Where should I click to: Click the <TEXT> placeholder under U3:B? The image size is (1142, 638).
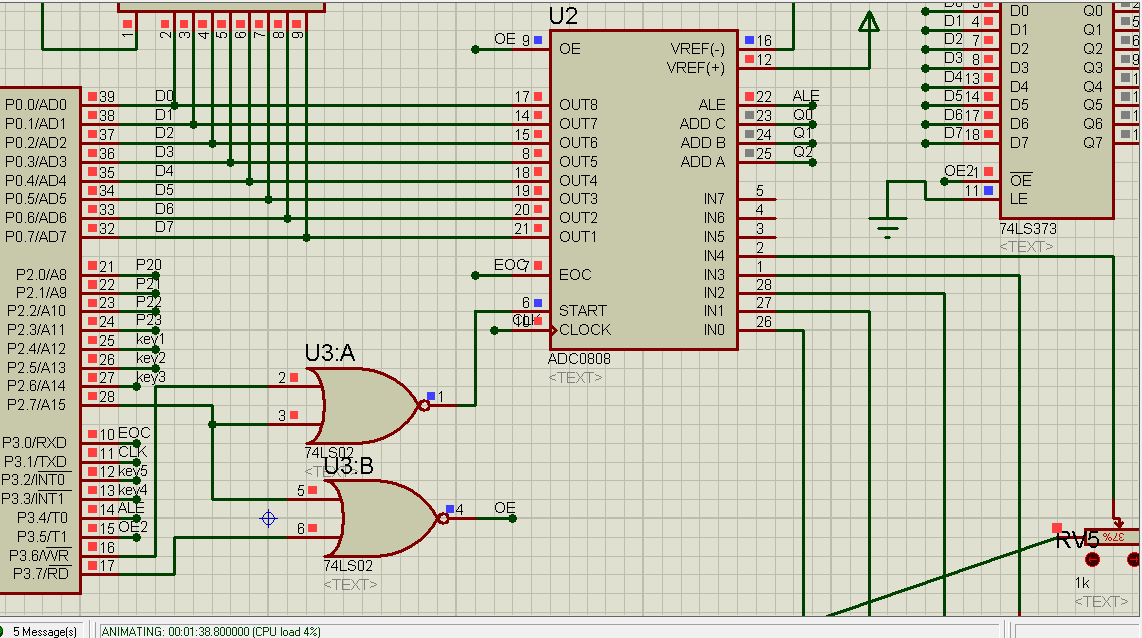point(350,584)
